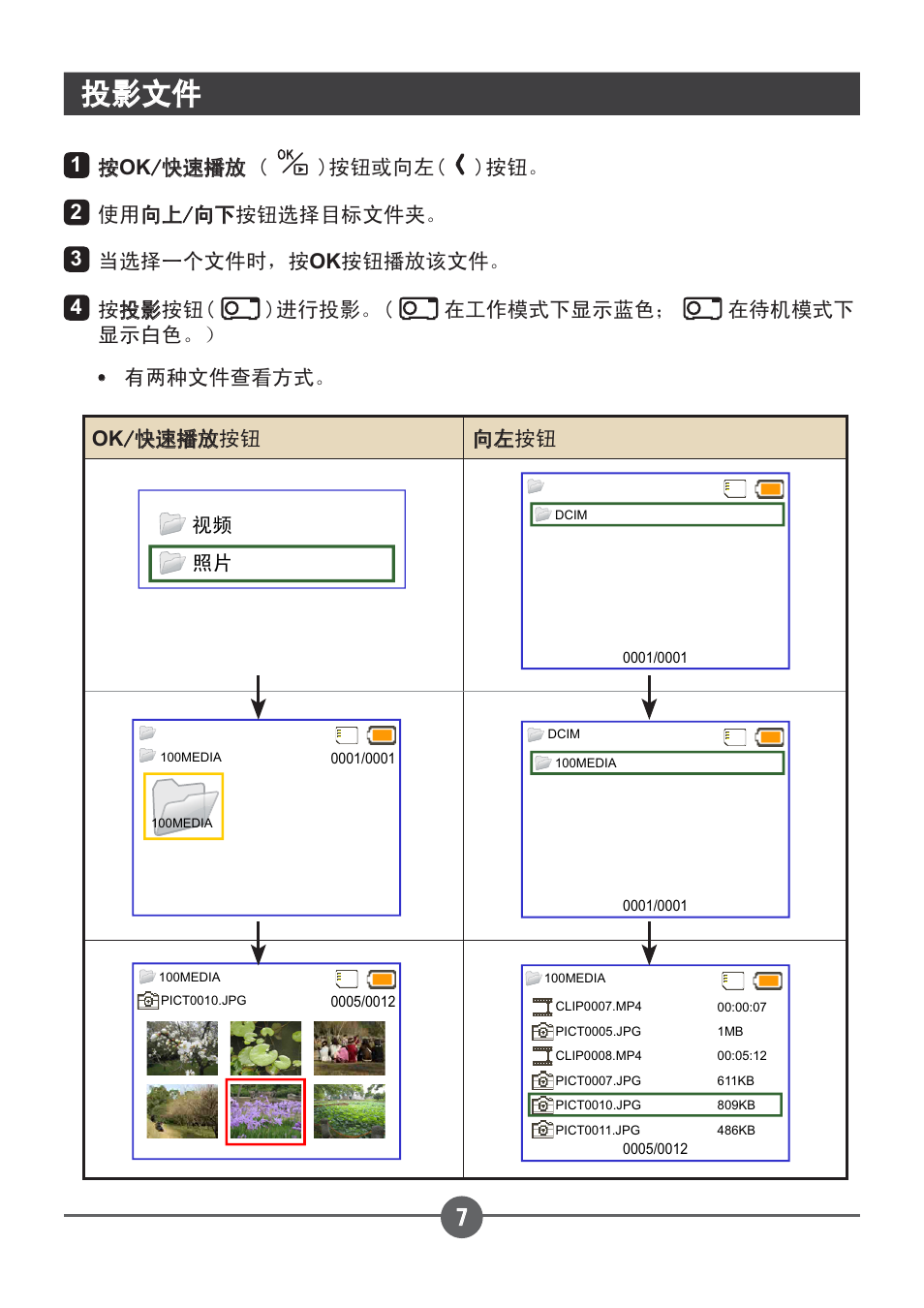Click the page number 7 badge
Image resolution: width=924 pixels, height=1308 pixels.
(x=462, y=1217)
